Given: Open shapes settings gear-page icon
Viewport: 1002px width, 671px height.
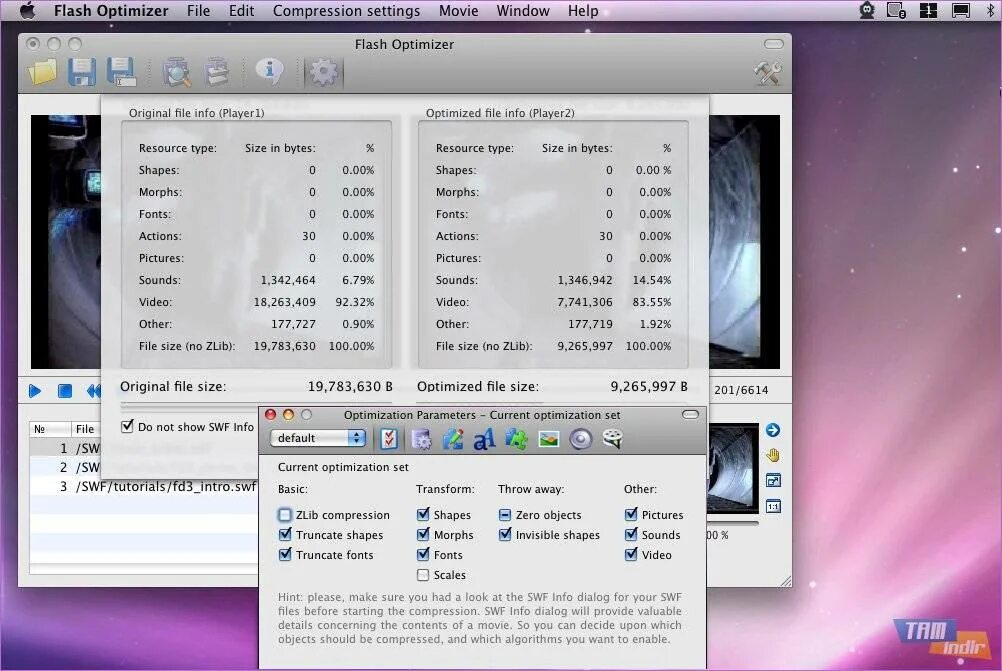Looking at the screenshot, I should (420, 439).
